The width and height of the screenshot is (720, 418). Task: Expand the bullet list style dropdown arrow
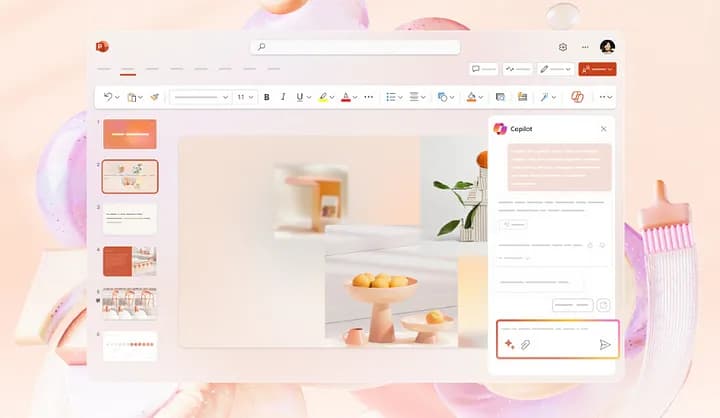click(x=400, y=97)
